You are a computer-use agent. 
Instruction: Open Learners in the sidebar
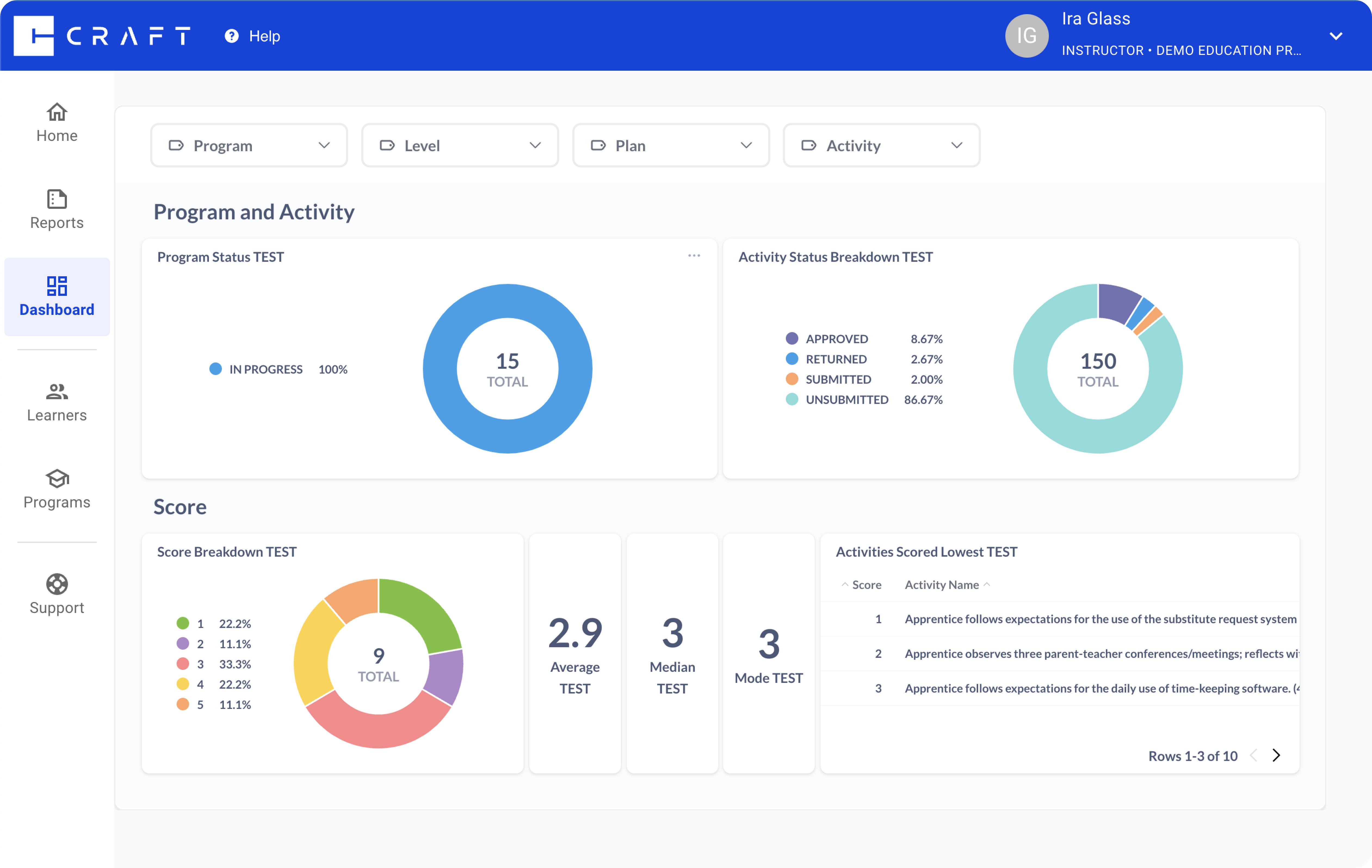(57, 402)
